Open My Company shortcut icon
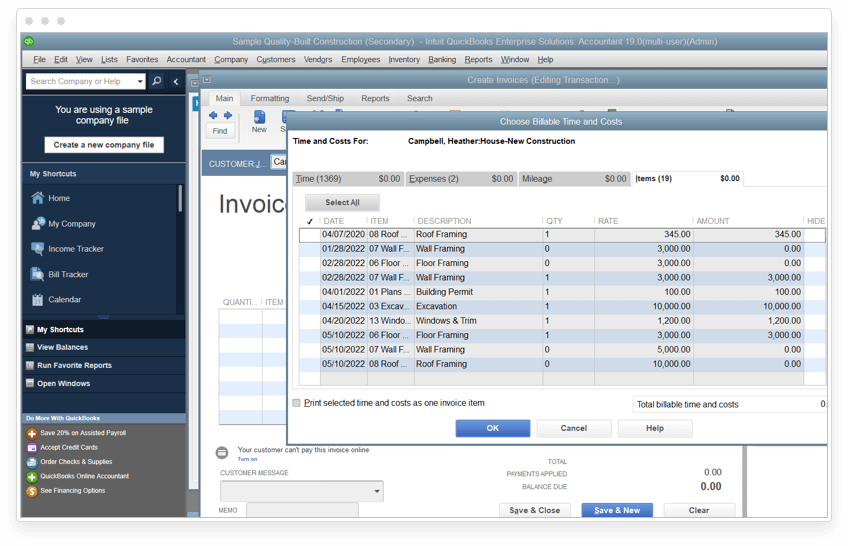Image resolution: width=848 pixels, height=546 pixels. click(38, 223)
